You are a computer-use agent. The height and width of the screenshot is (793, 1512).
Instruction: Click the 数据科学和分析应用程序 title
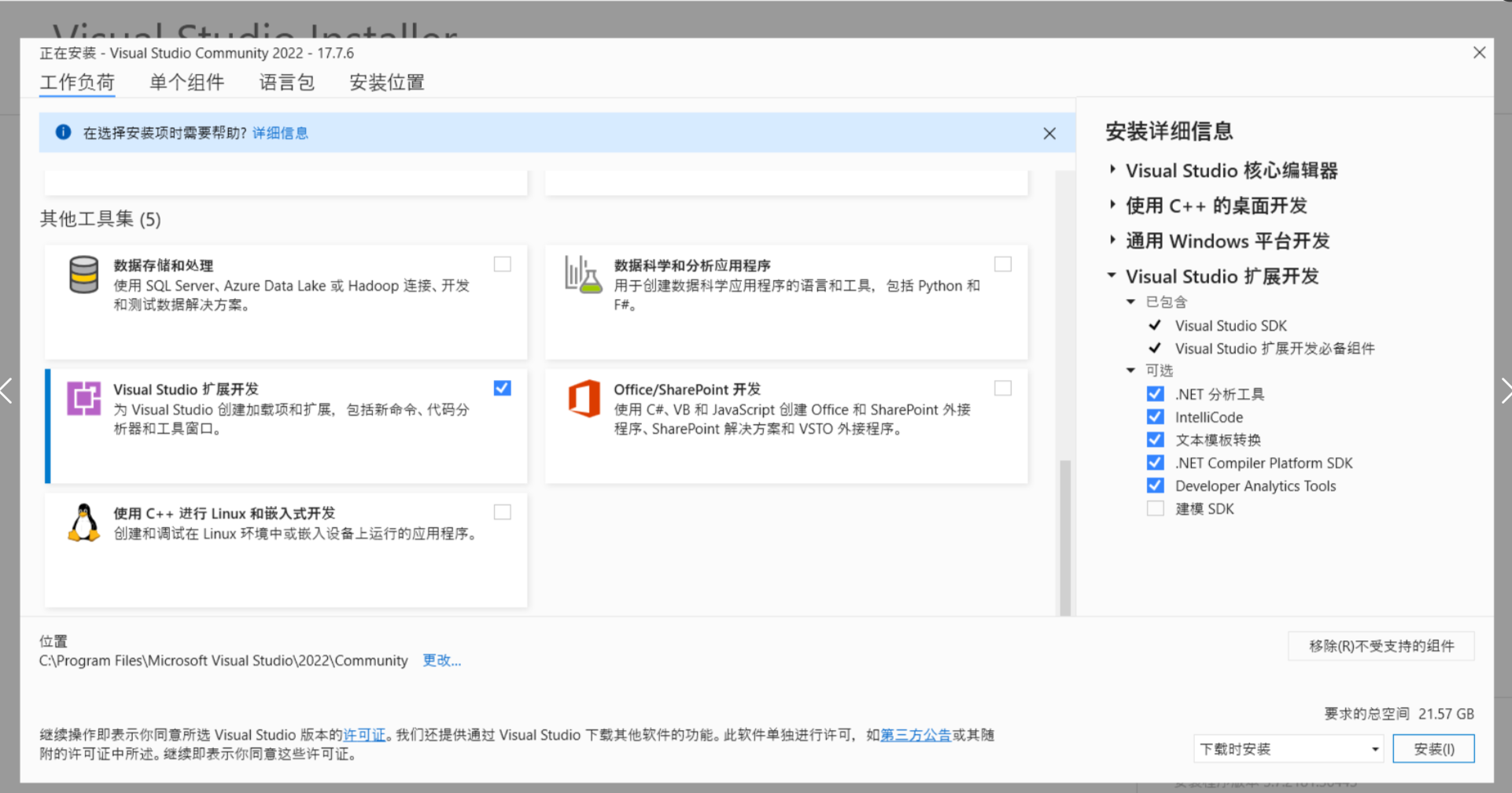click(x=692, y=265)
